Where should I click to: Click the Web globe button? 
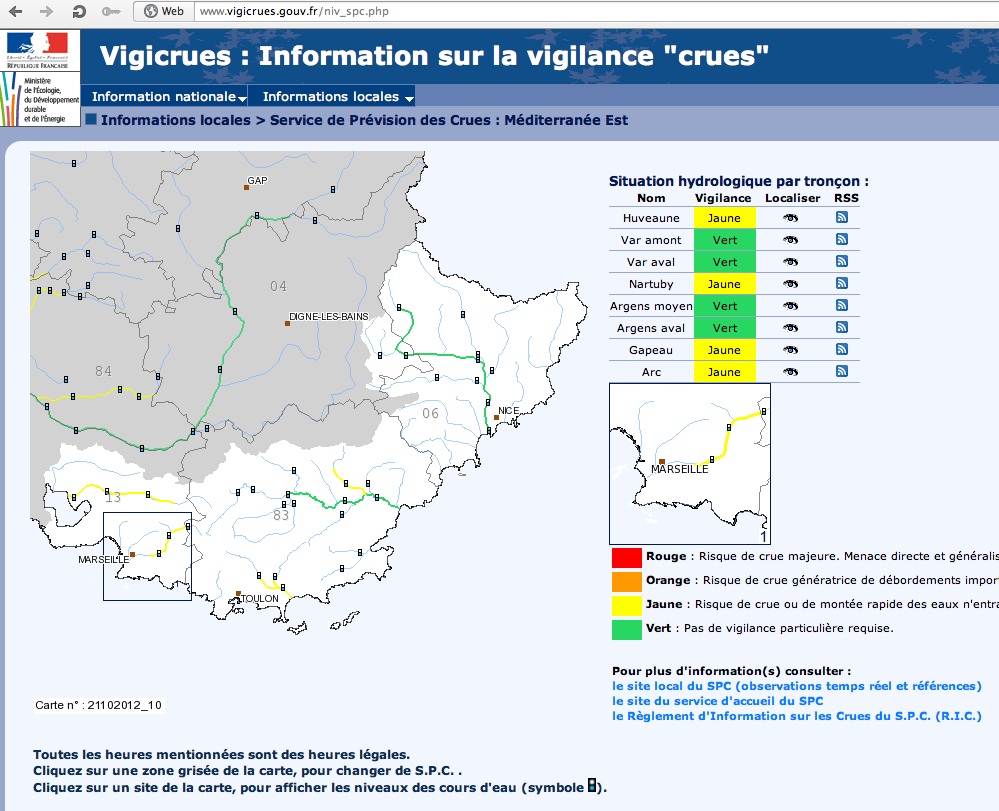pos(164,11)
